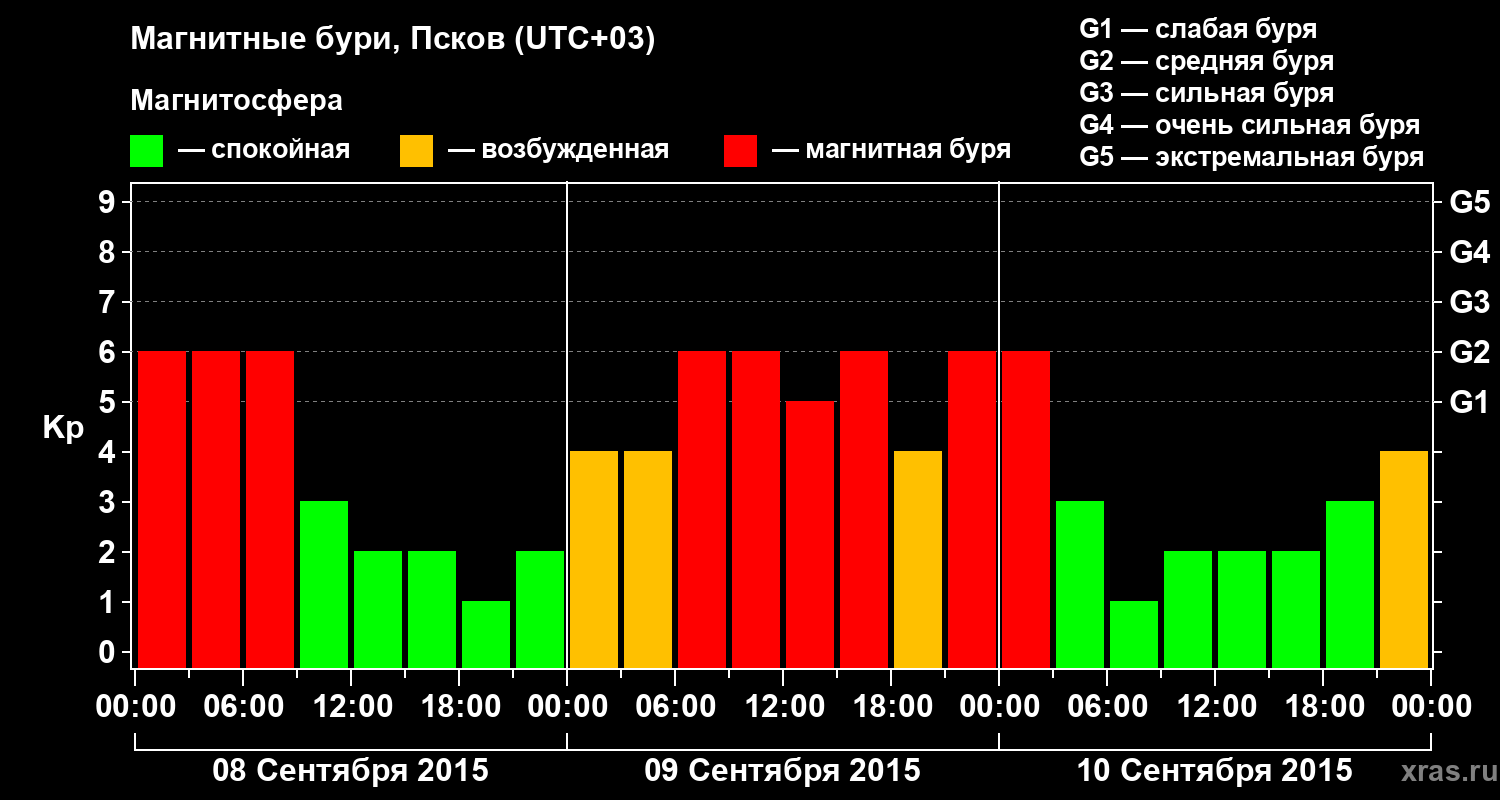
Task: Select the title 'Магнитные бури, Псков (UTC+03)'
Action: [393, 40]
